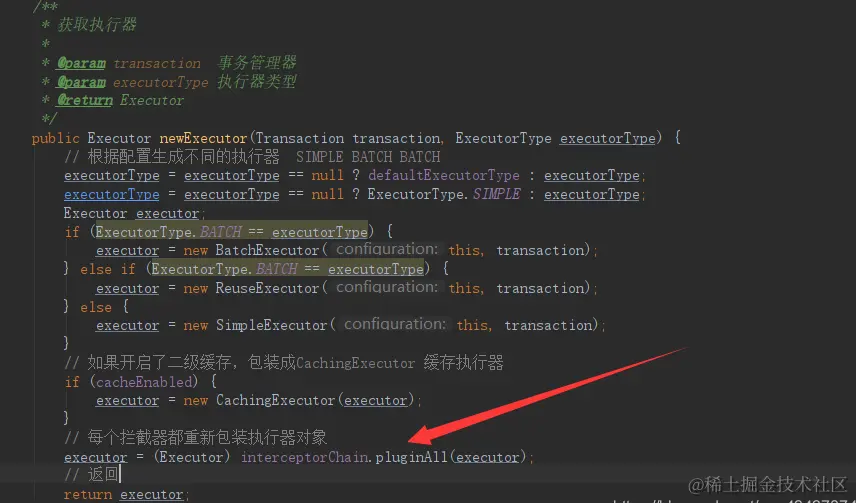Click configuration hint on ReuseExecutor line
This screenshot has height=503, width=856.
point(387,287)
